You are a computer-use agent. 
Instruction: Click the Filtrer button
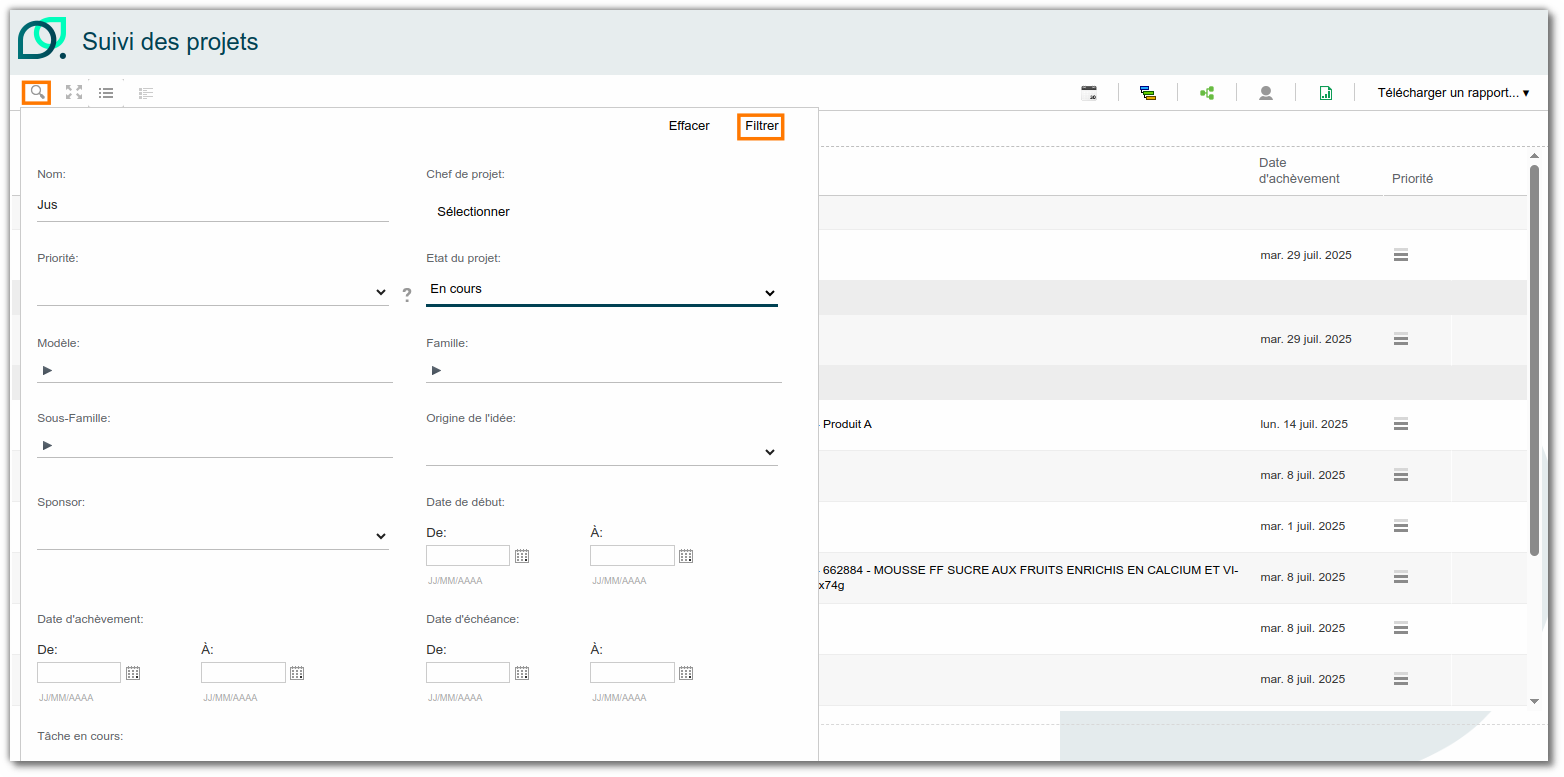(761, 126)
